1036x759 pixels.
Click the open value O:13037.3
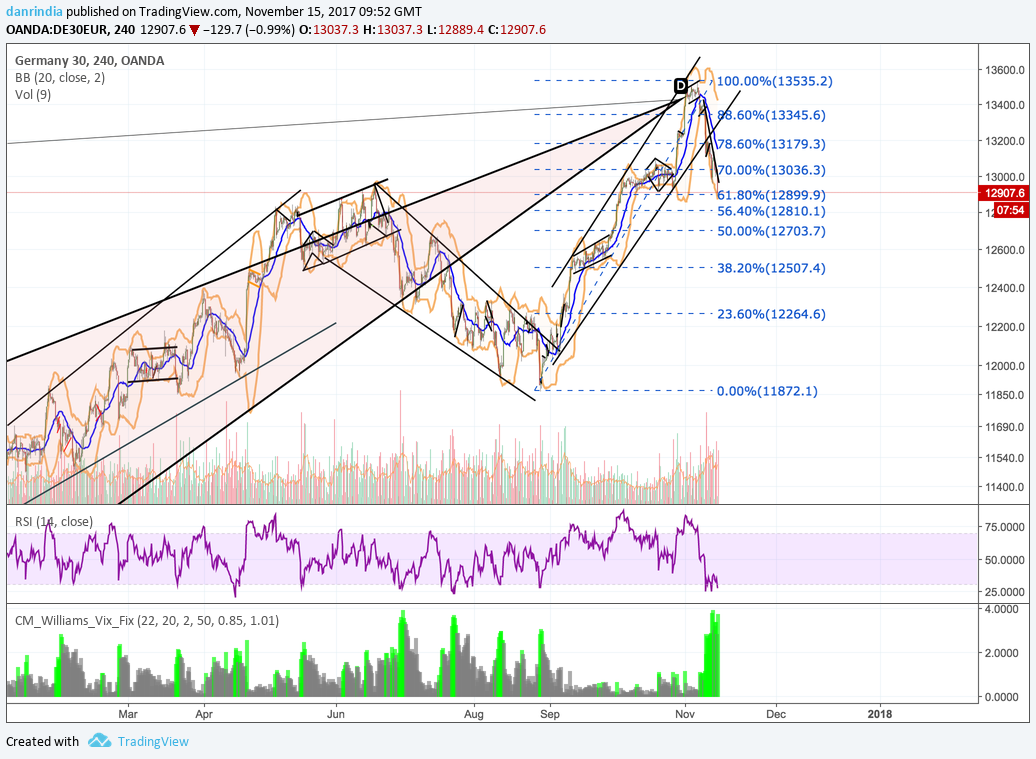328,30
